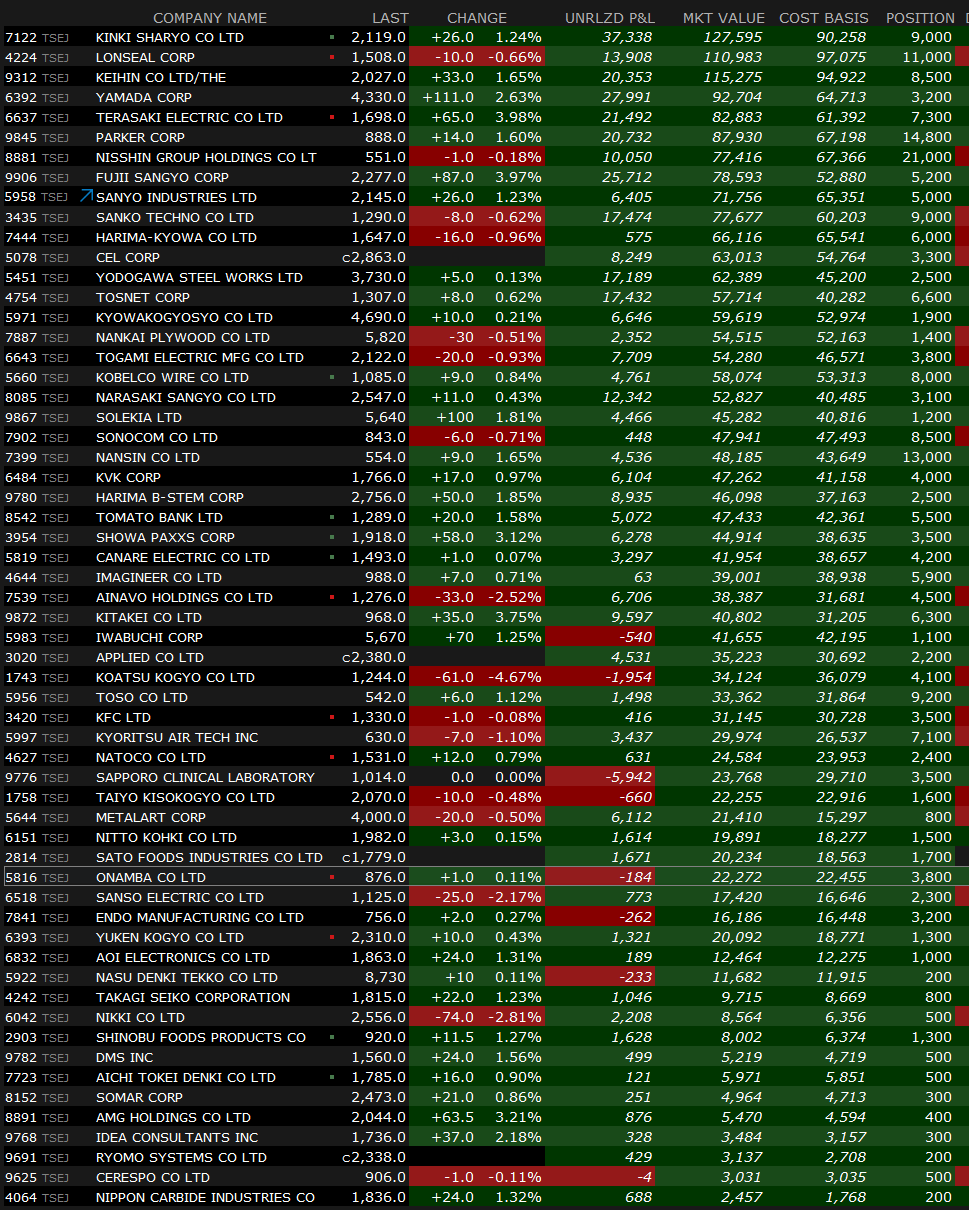Select KVK CORP company name
Viewport: 969px width, 1210px height.
128,477
